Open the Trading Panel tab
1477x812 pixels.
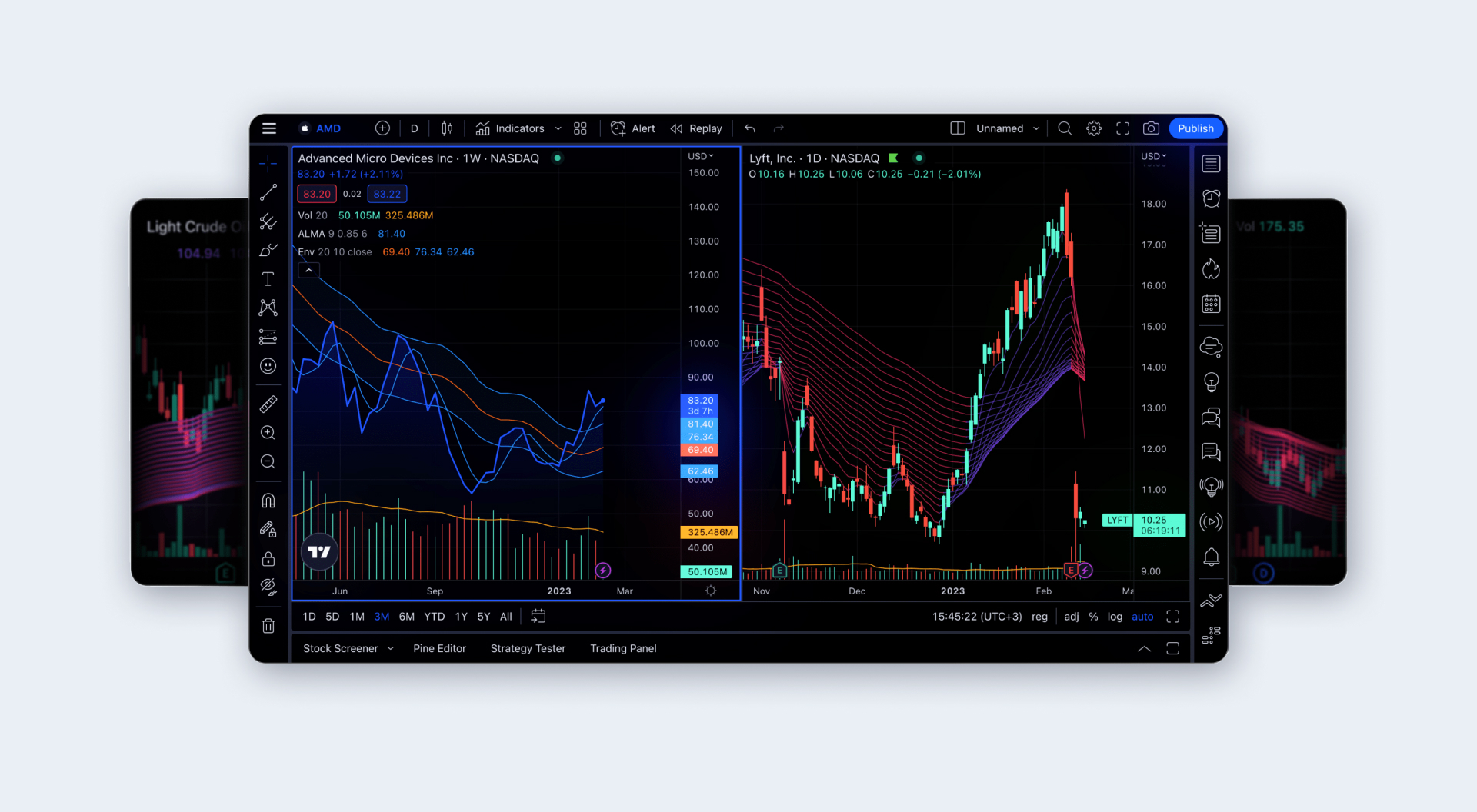point(623,648)
